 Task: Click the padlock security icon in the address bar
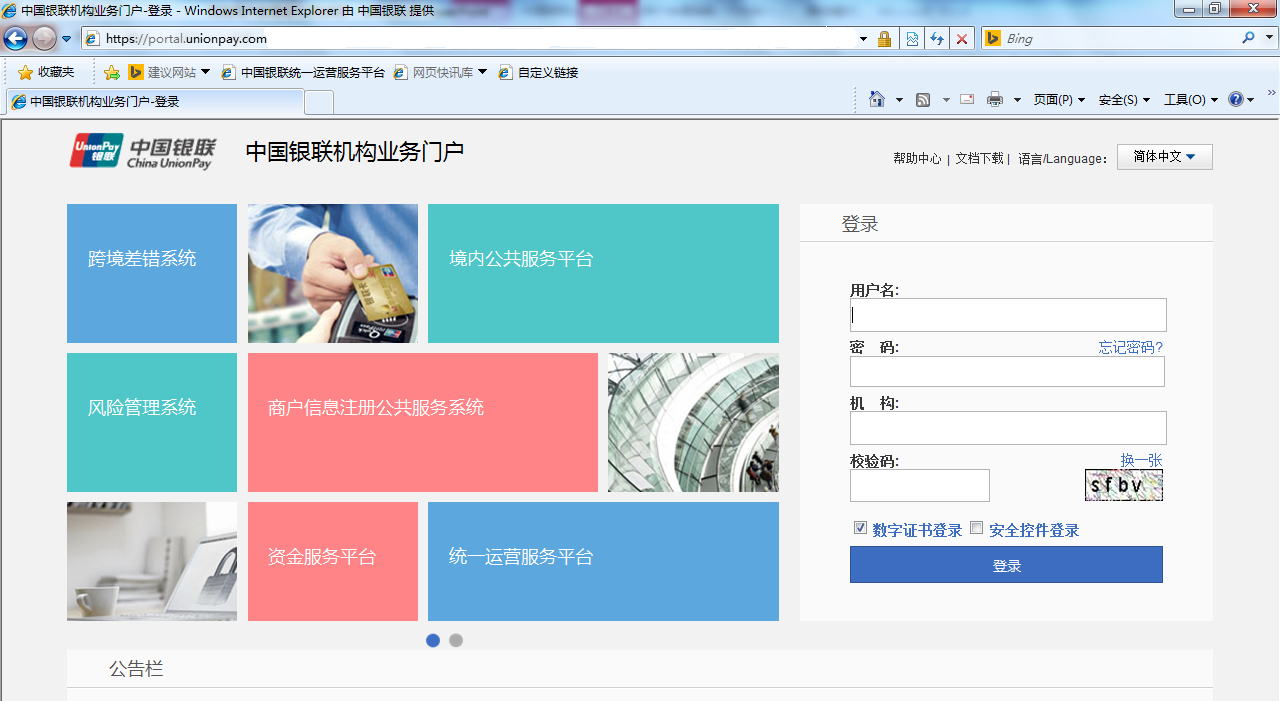pyautogui.click(x=884, y=38)
